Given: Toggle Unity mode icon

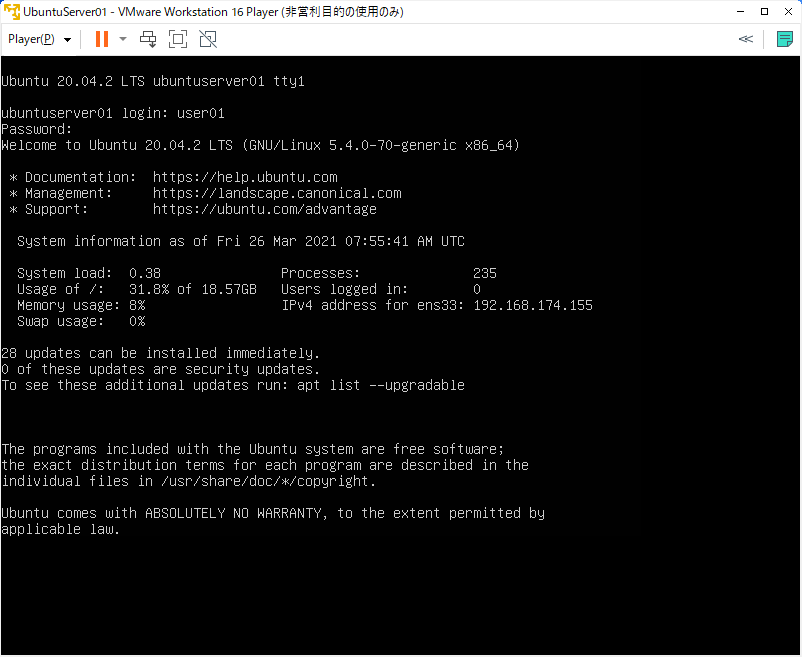Looking at the screenshot, I should [208, 39].
